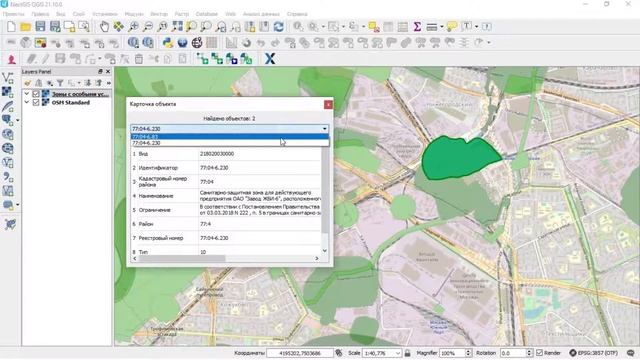The height and width of the screenshot is (360, 640).
Task: Open the Справка menu
Action: [297, 14]
